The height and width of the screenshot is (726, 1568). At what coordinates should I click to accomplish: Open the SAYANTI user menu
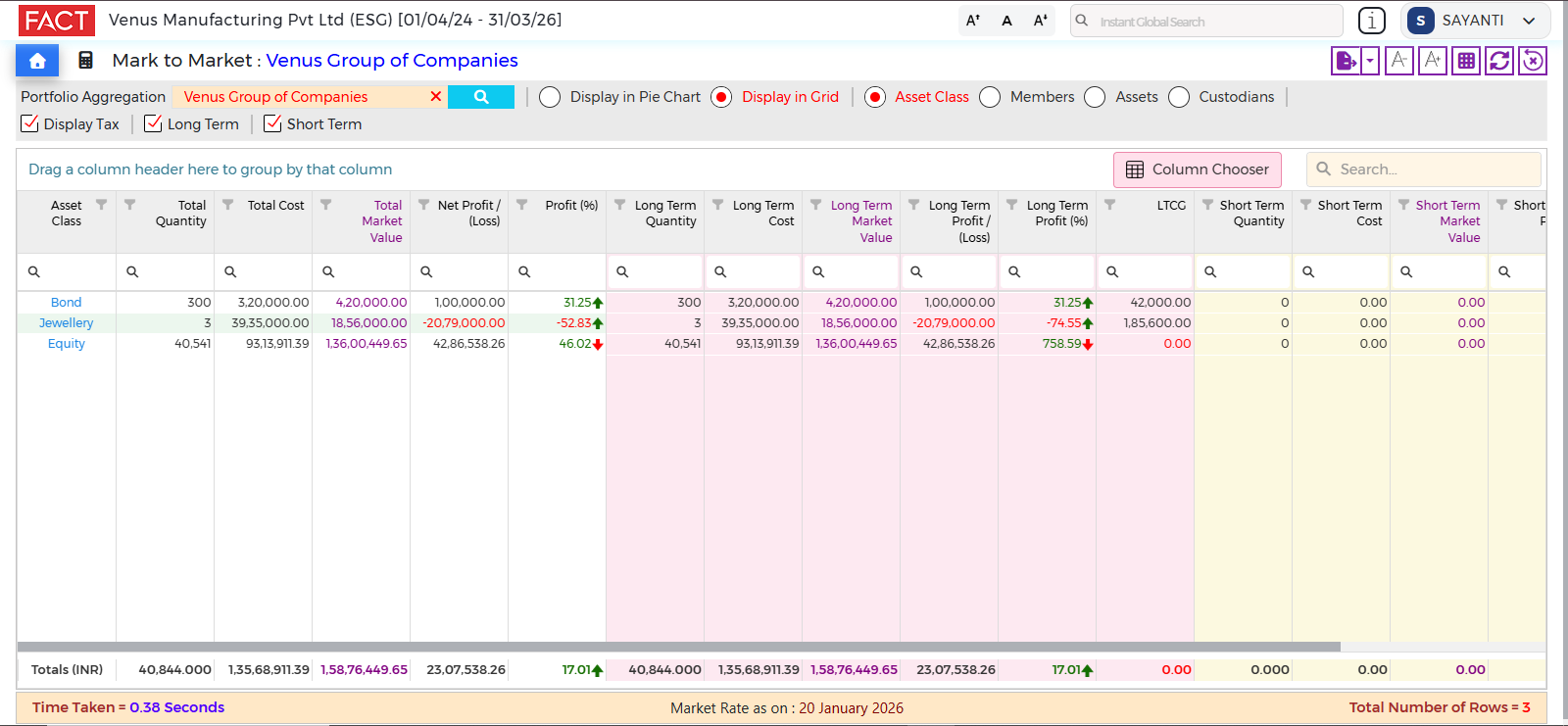pos(1476,21)
